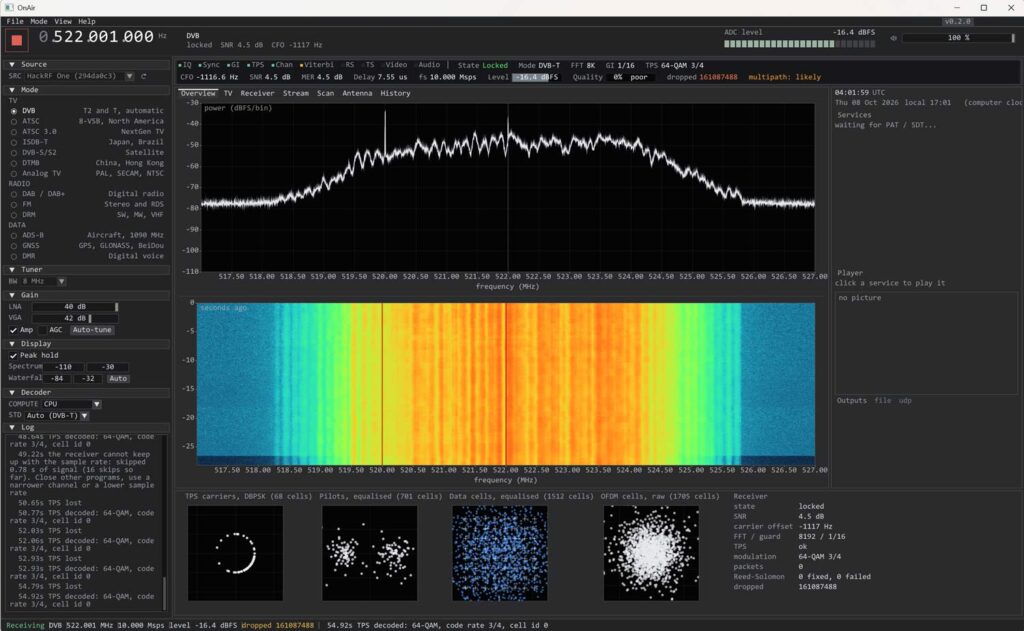This screenshot has height=631, width=1024.
Task: Click the 'multipath: likely' warning text
Action: click(784, 77)
